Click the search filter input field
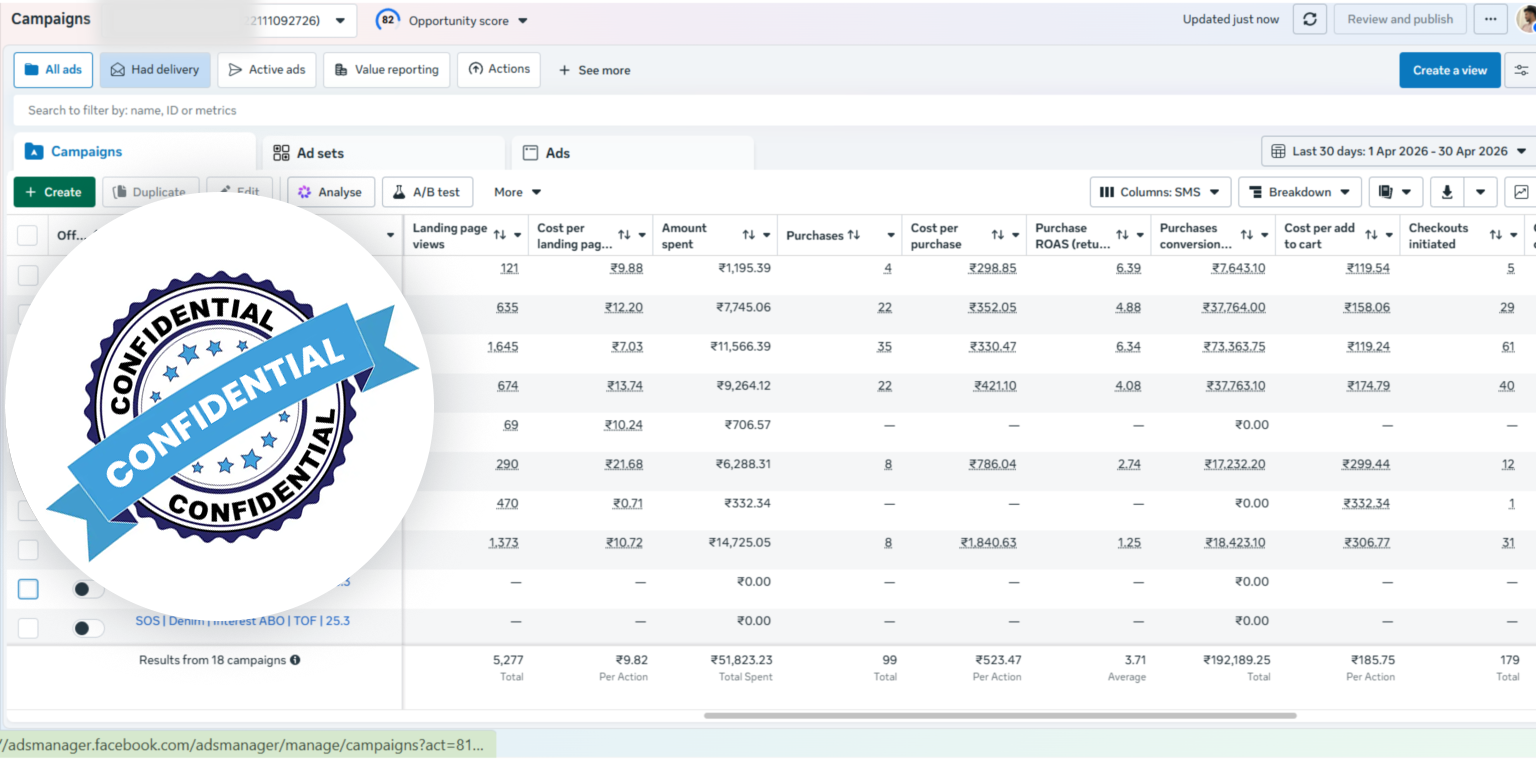This screenshot has height=761, width=1536. (x=768, y=110)
